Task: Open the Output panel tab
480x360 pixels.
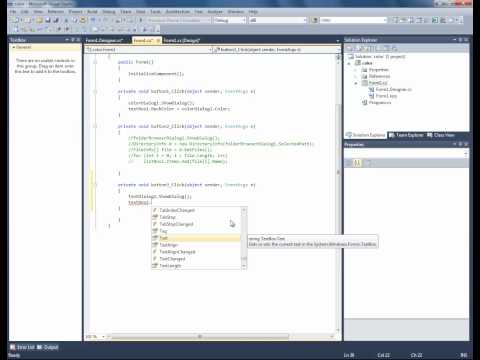Action: pyautogui.click(x=47, y=347)
